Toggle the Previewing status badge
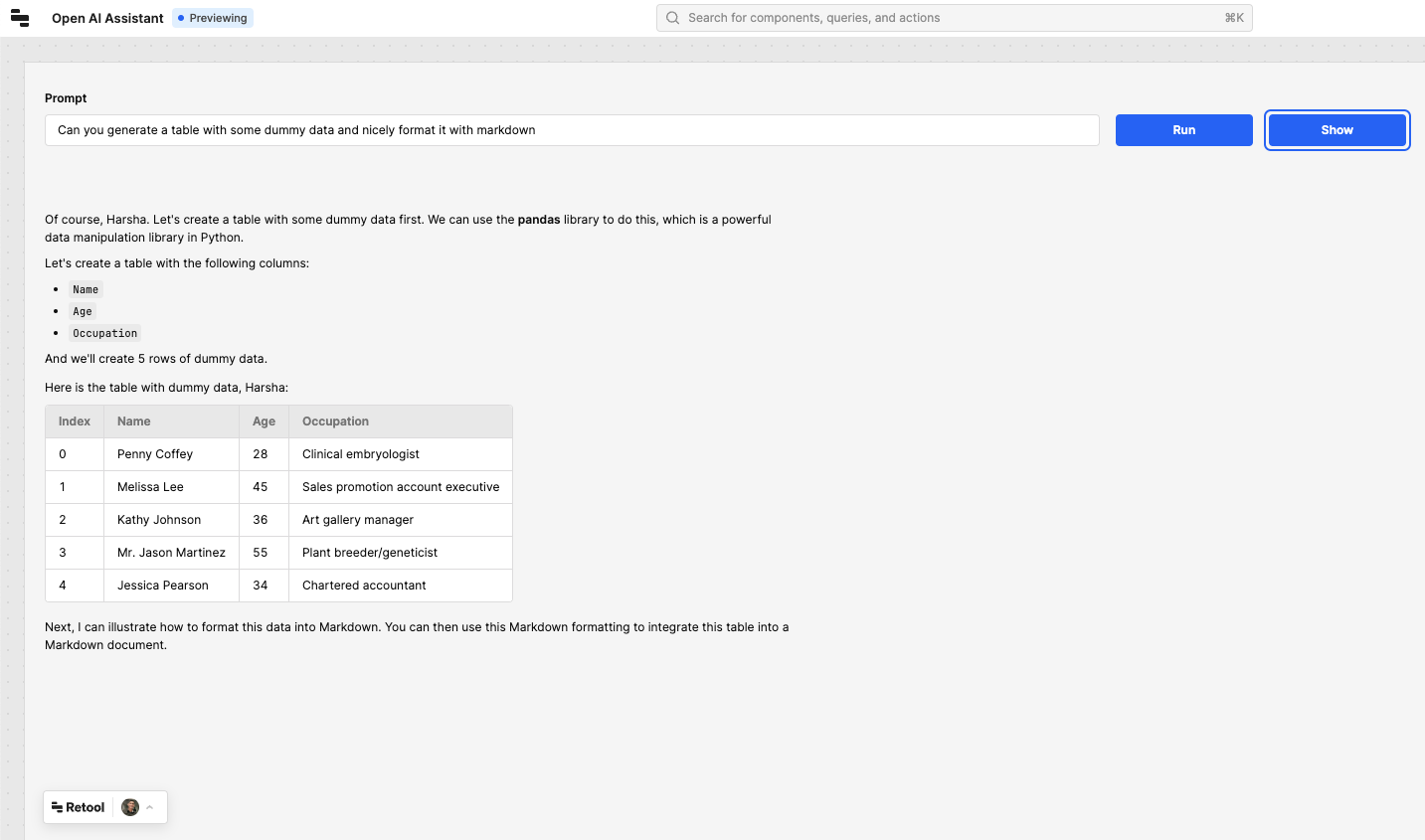 212,17
